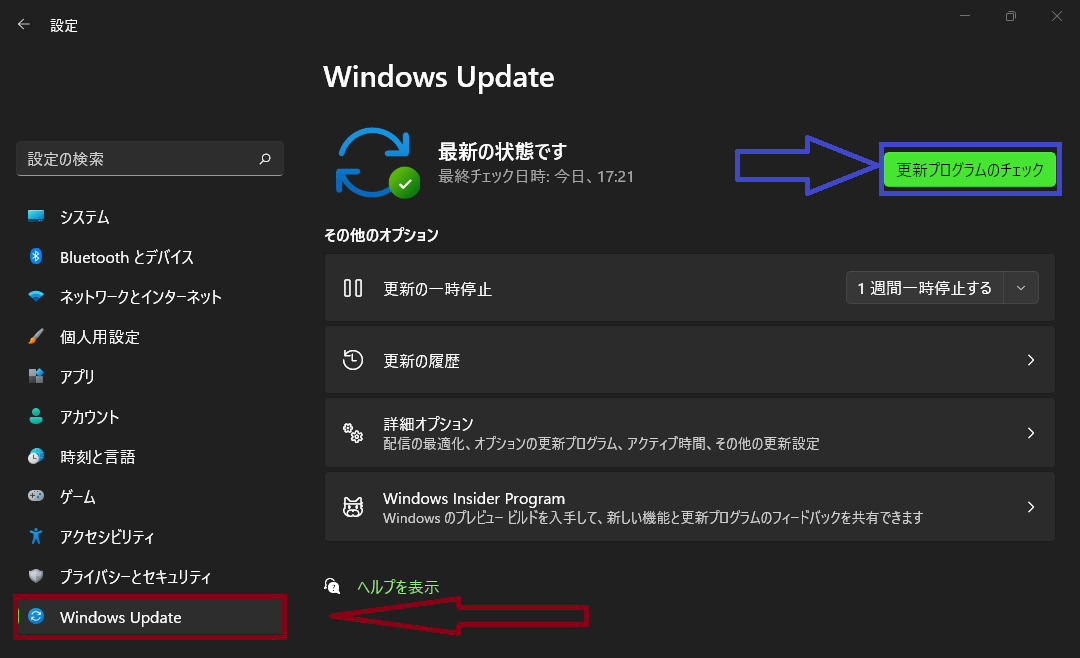Select アプリ in the sidebar
The width and height of the screenshot is (1080, 658).
[x=149, y=377]
